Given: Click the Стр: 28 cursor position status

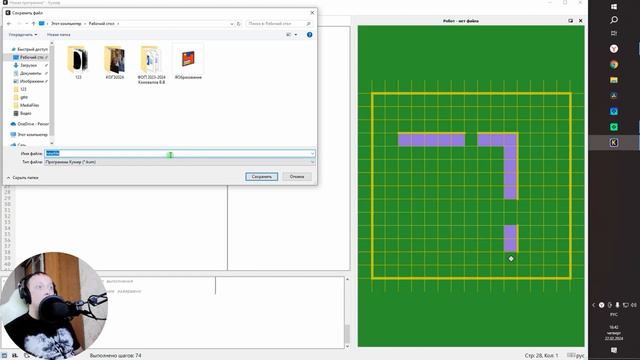Looking at the screenshot, I should pyautogui.click(x=541, y=356).
